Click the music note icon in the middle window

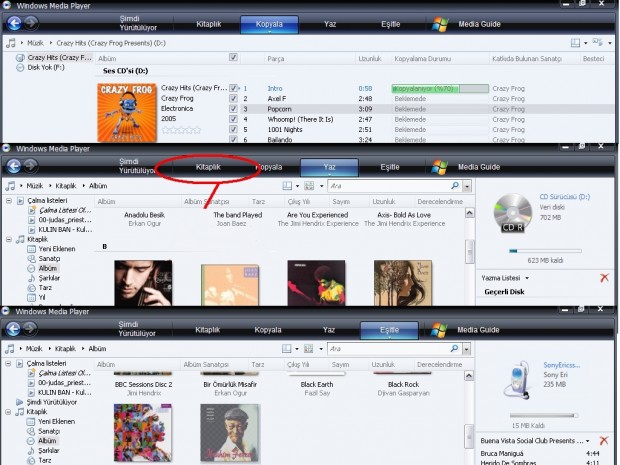[10, 186]
